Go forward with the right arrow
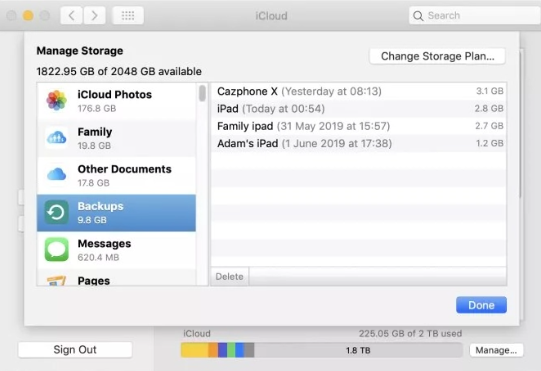This screenshot has width=541, height=371. click(x=94, y=16)
